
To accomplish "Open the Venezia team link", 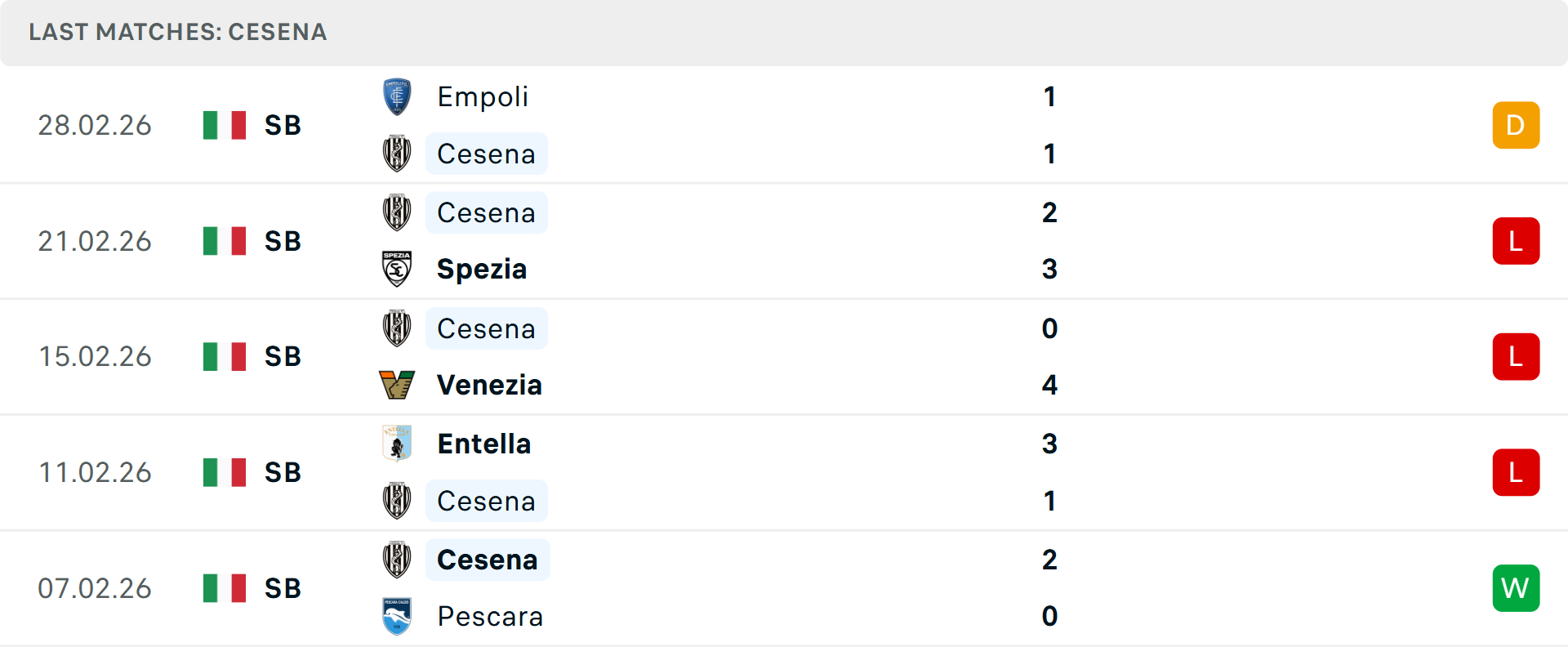I will pyautogui.click(x=489, y=385).
